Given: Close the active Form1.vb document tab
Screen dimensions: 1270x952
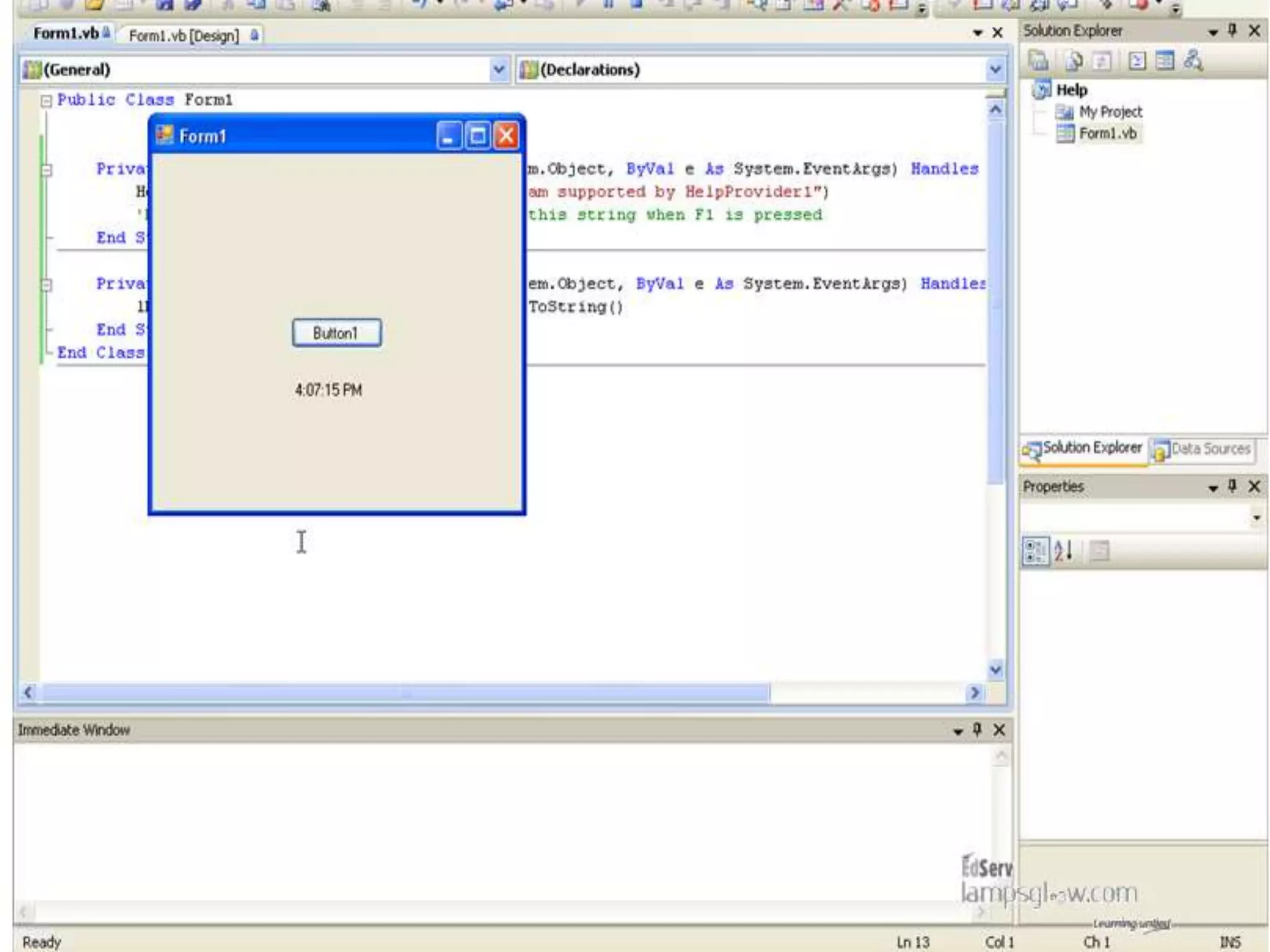Looking at the screenshot, I should point(998,33).
